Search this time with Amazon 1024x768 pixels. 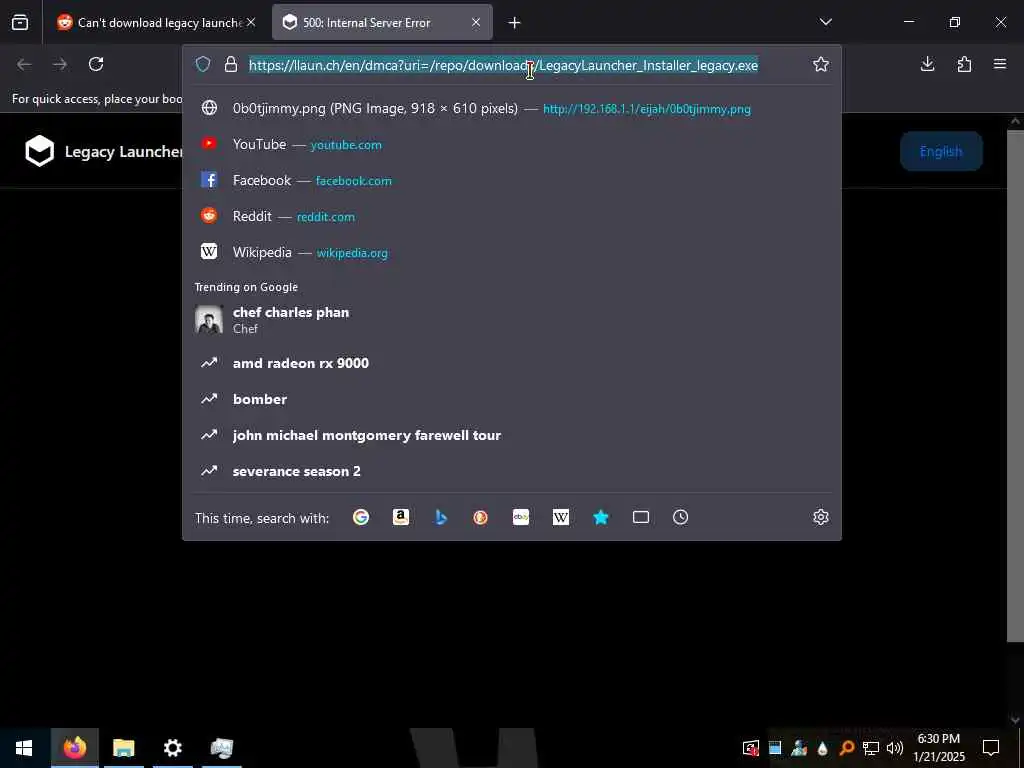coord(401,517)
